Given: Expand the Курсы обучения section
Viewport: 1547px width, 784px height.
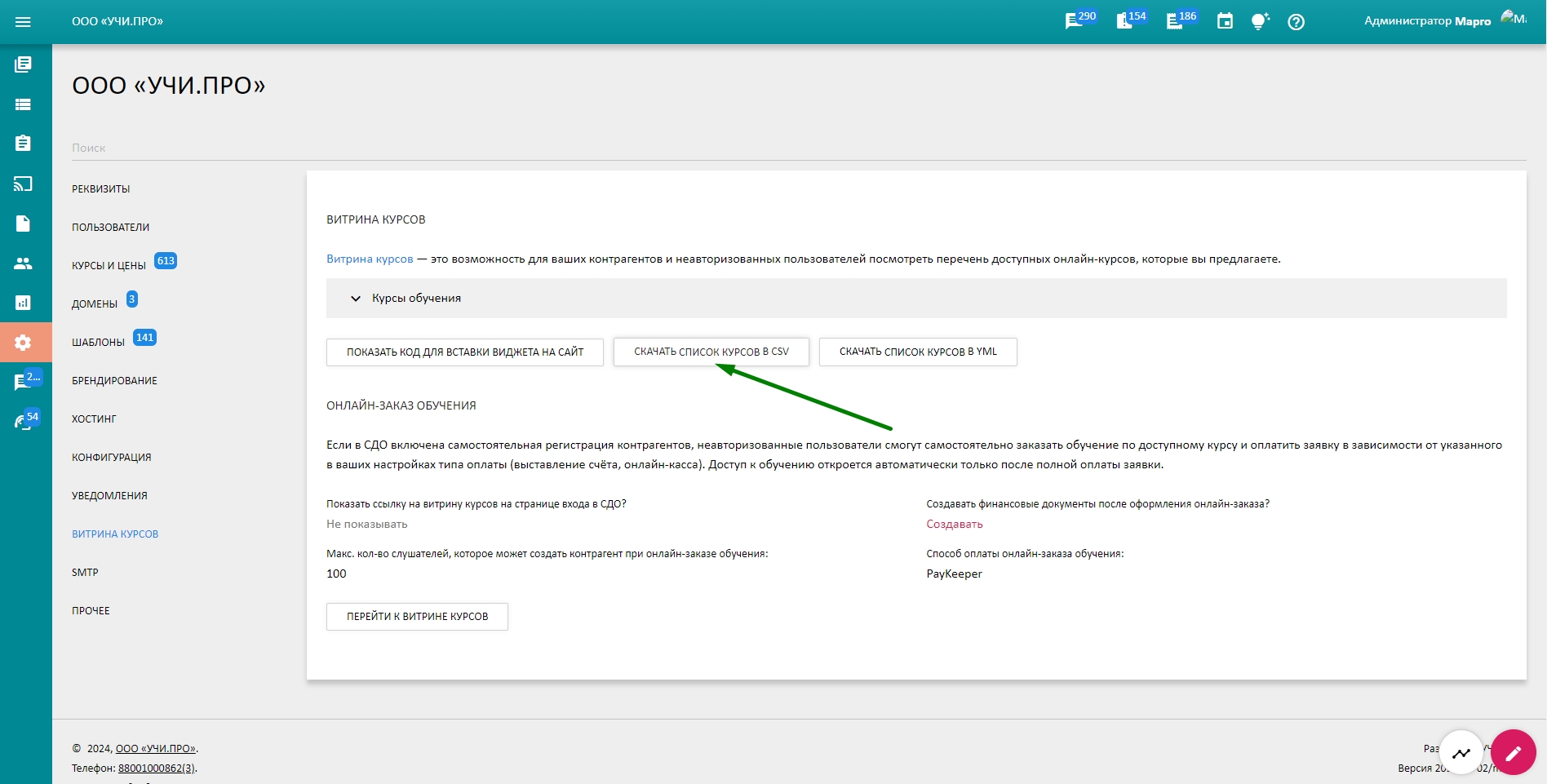Looking at the screenshot, I should point(916,298).
